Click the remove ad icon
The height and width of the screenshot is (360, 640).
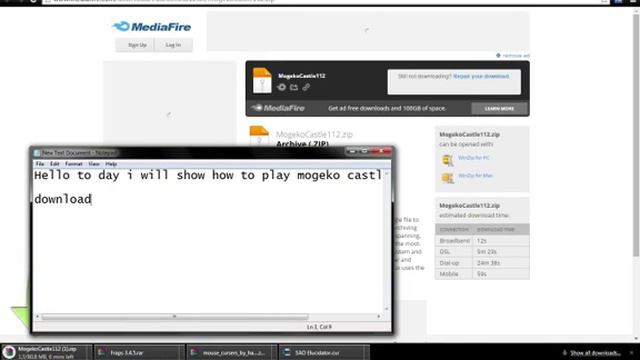[x=498, y=56]
